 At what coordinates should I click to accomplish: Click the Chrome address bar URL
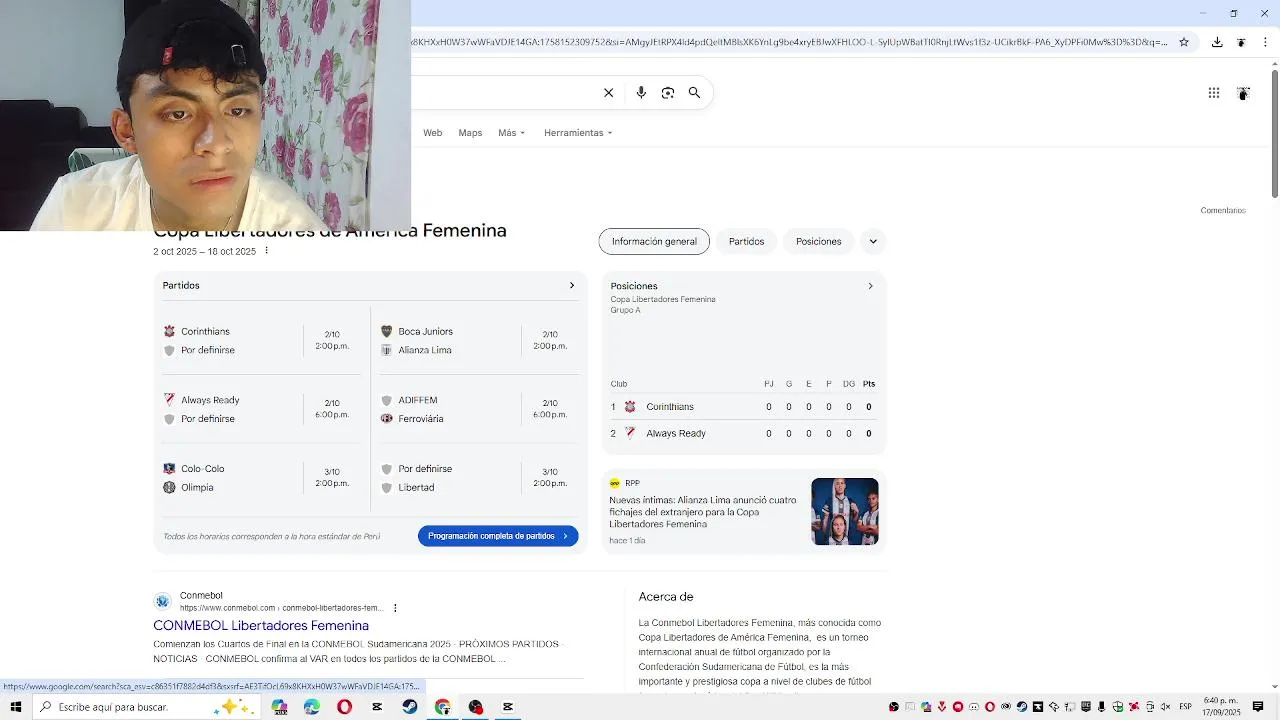[x=790, y=42]
